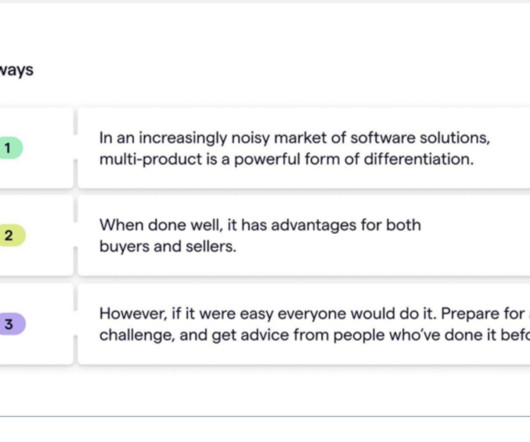
Task: Click the words 'Prepare for' in the third card
Action: (x=482, y=314)
